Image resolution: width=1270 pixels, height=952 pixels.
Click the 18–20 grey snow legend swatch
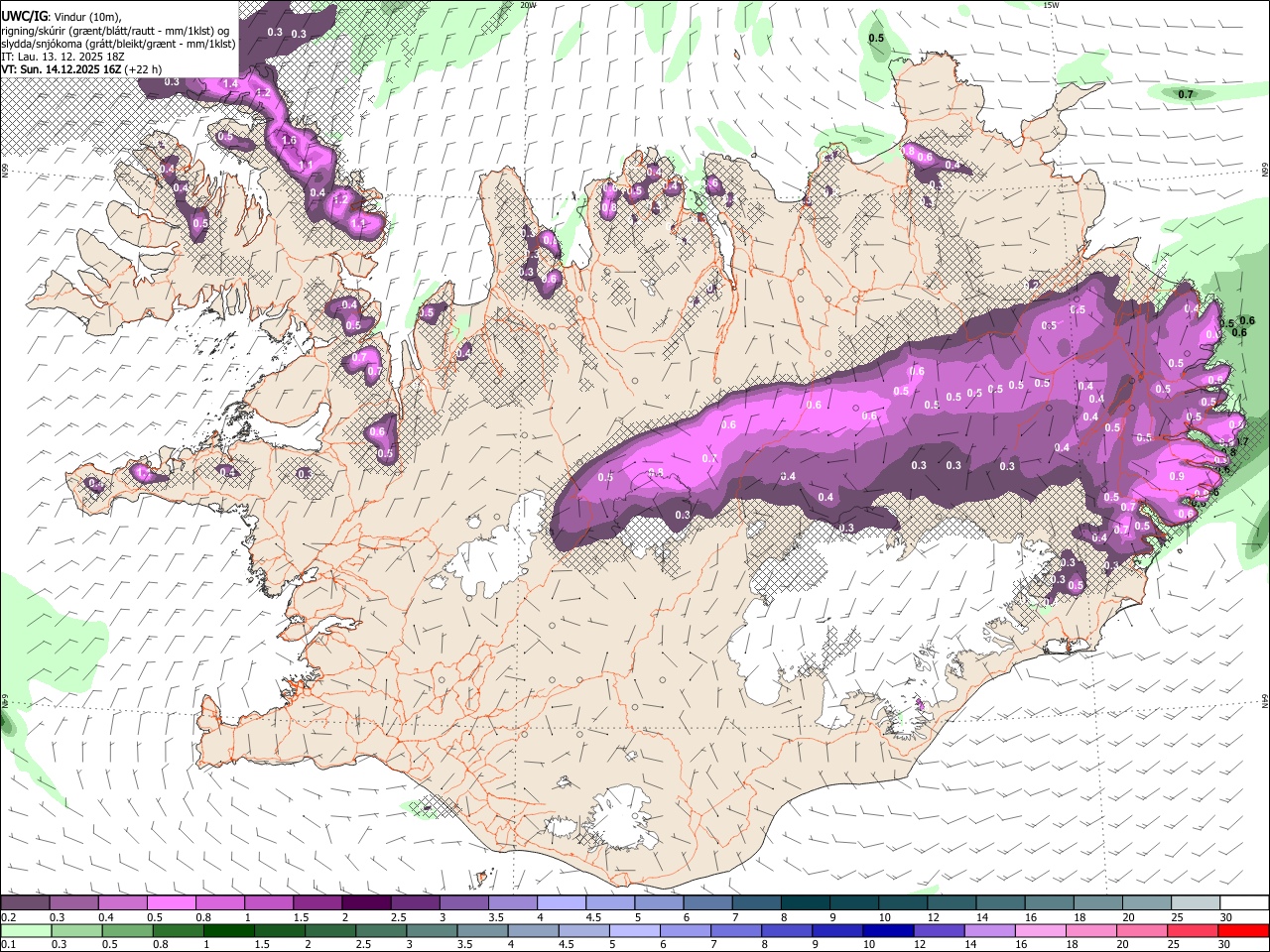[x=1098, y=903]
